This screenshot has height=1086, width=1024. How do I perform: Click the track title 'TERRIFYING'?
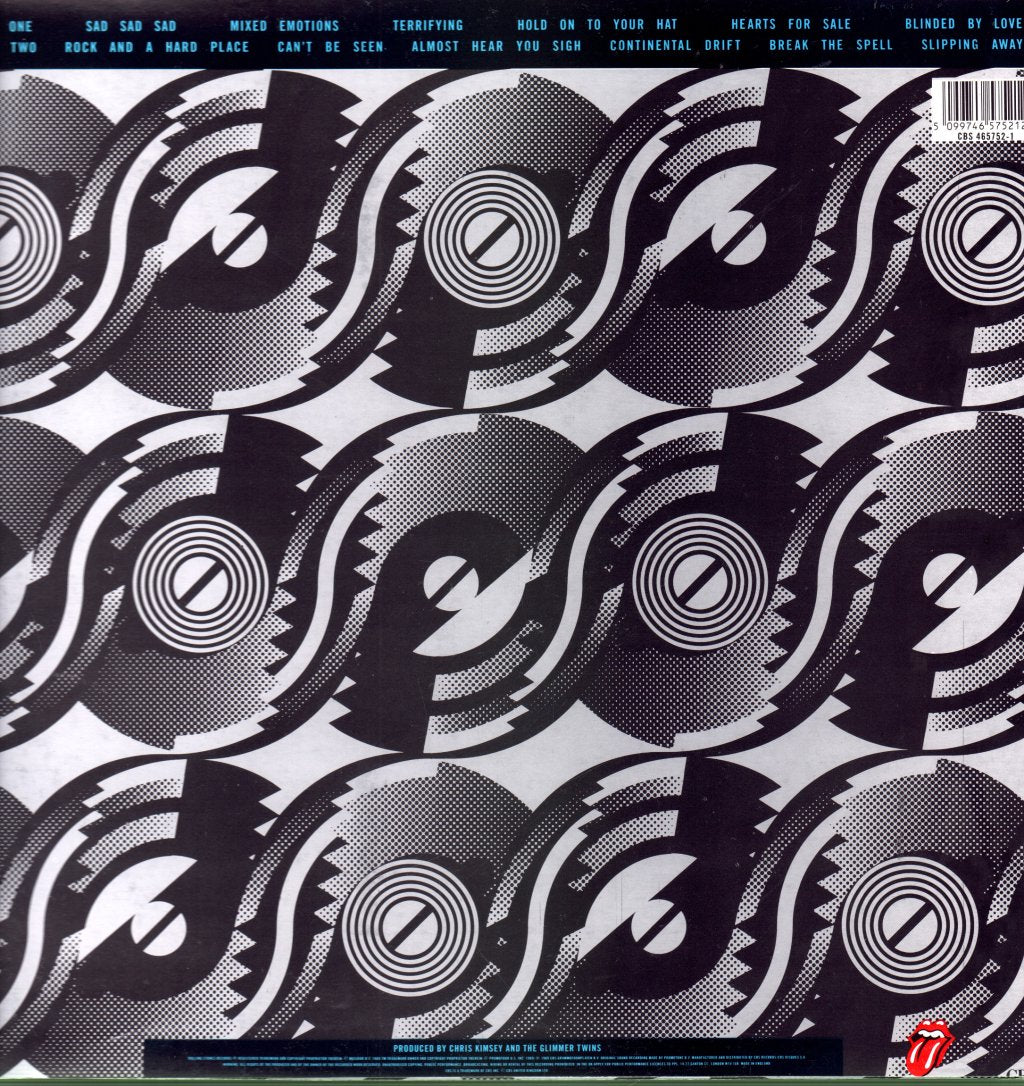click(427, 26)
